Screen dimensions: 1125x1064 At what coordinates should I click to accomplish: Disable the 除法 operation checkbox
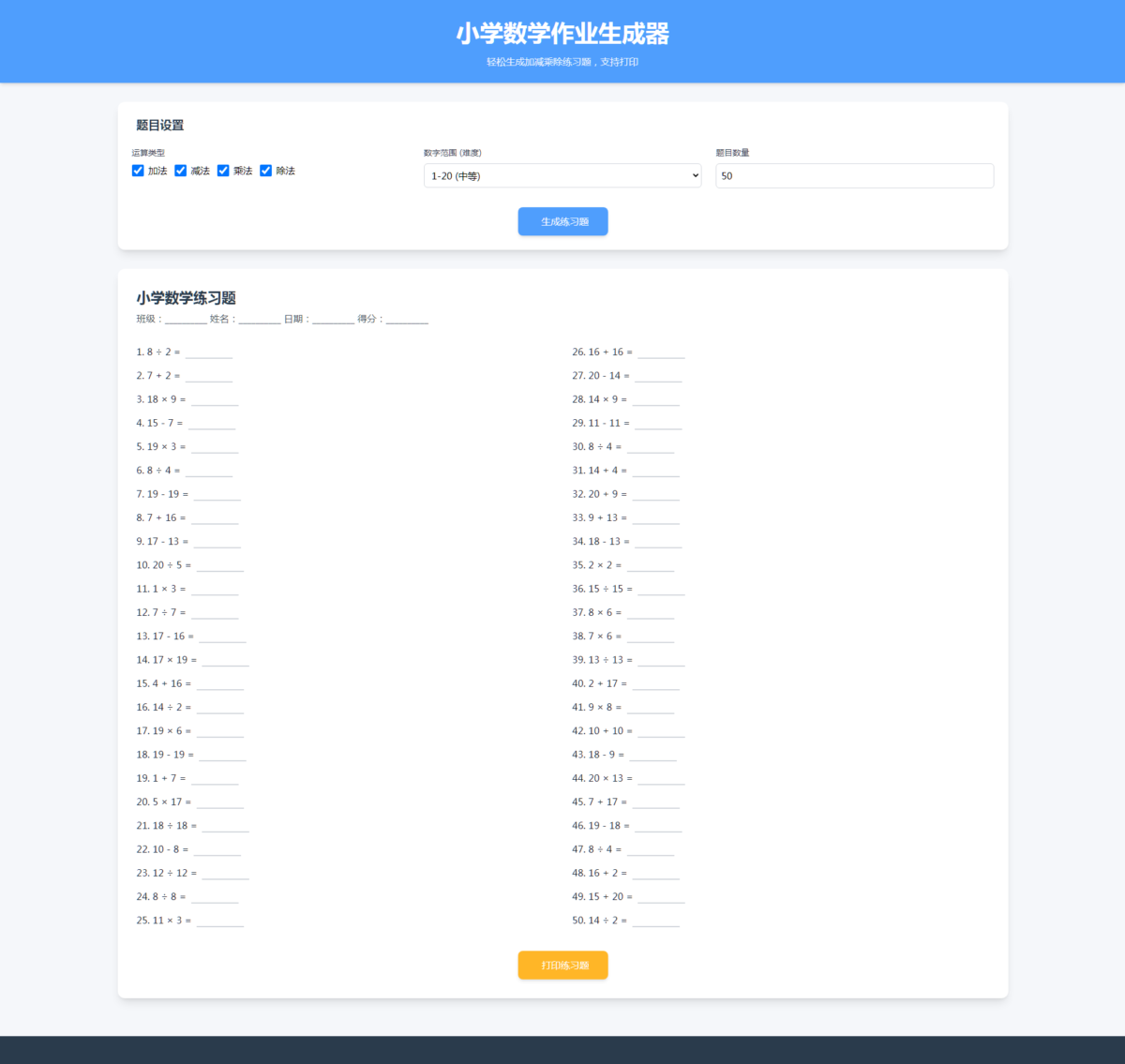266,171
